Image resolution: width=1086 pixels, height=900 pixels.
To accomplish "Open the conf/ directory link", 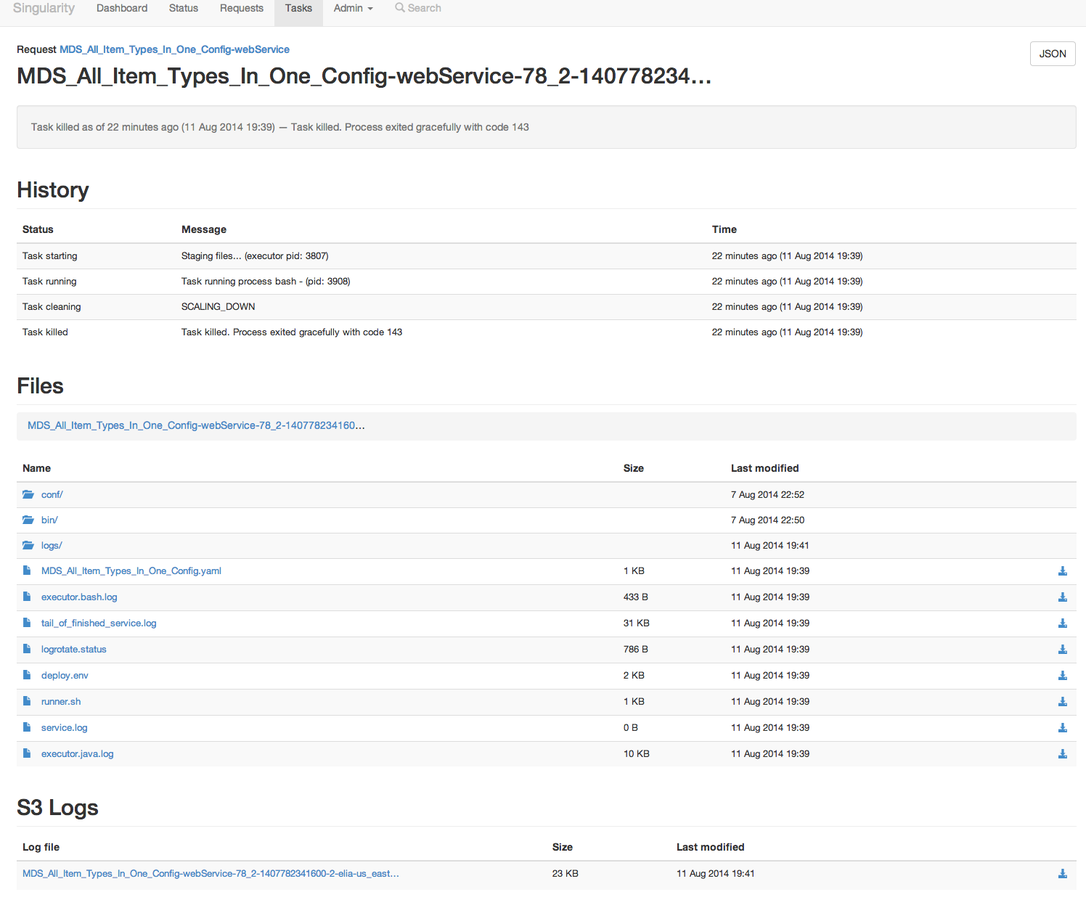I will 52,495.
